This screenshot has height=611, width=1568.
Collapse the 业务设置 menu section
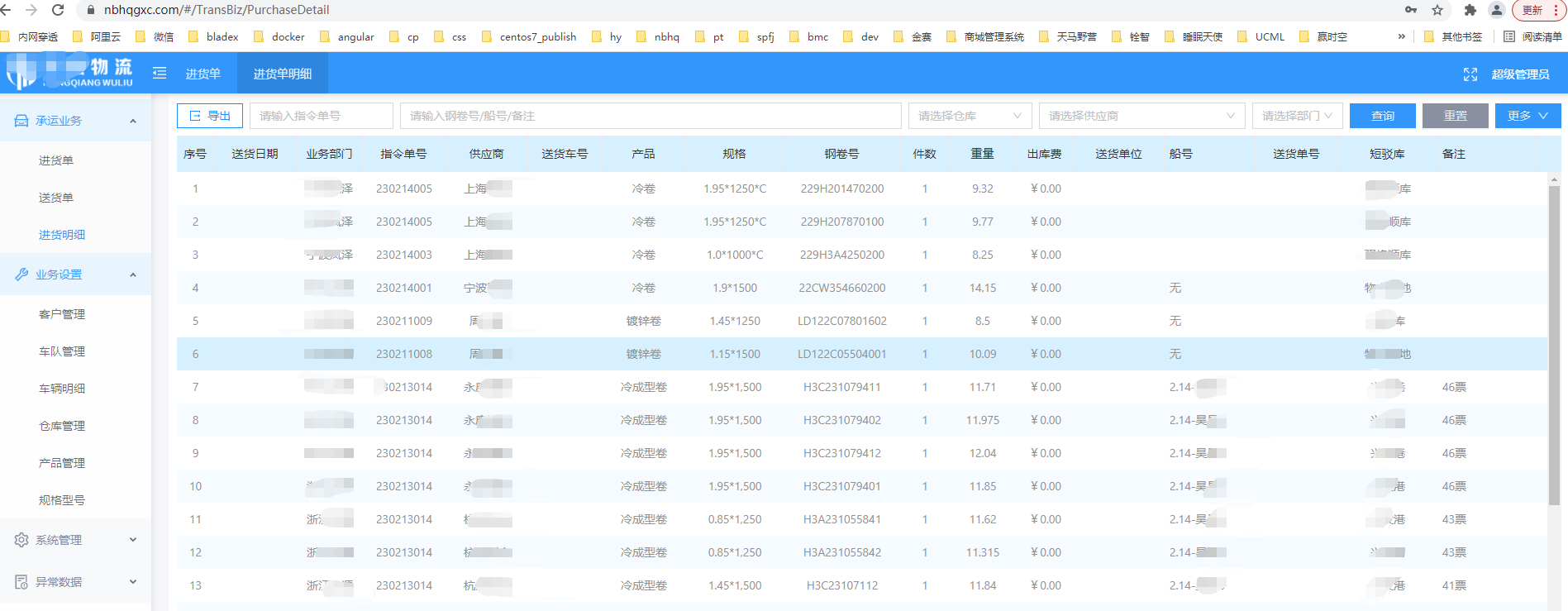(x=133, y=274)
